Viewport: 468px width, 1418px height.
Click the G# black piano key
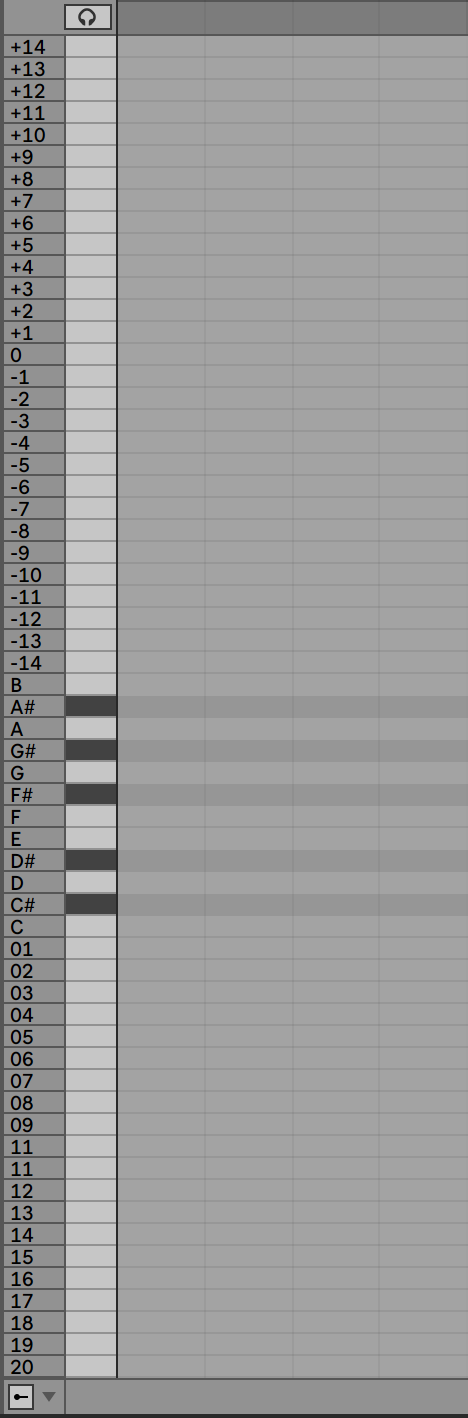tap(91, 750)
